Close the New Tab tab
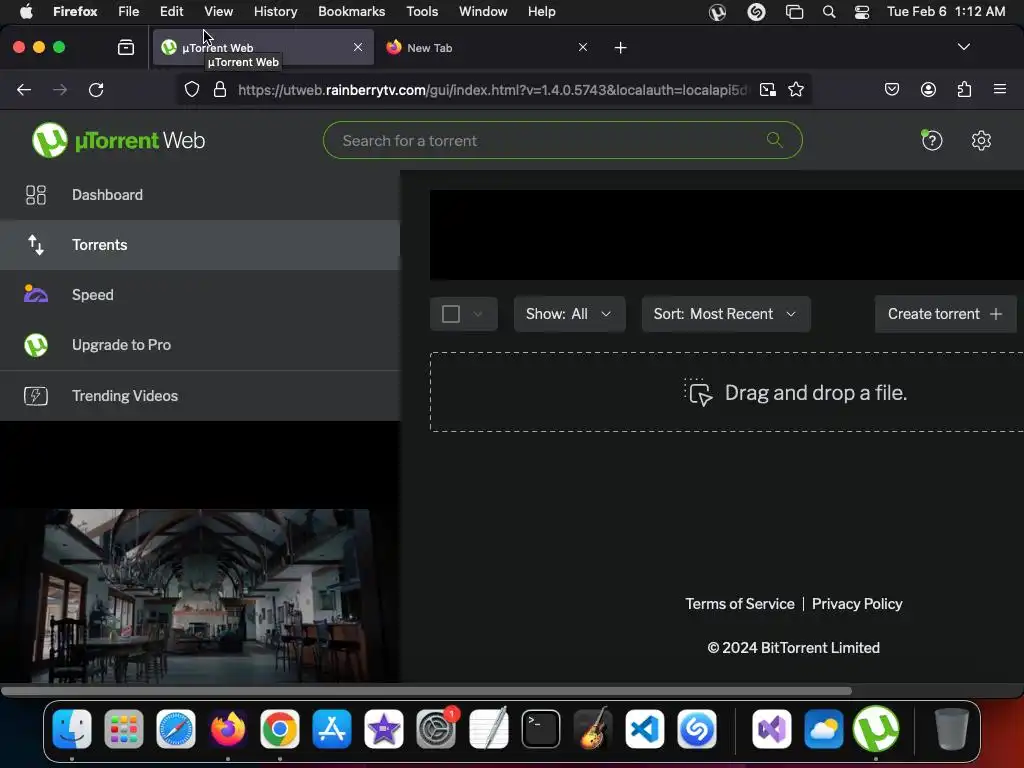Image resolution: width=1024 pixels, height=768 pixels. (583, 48)
